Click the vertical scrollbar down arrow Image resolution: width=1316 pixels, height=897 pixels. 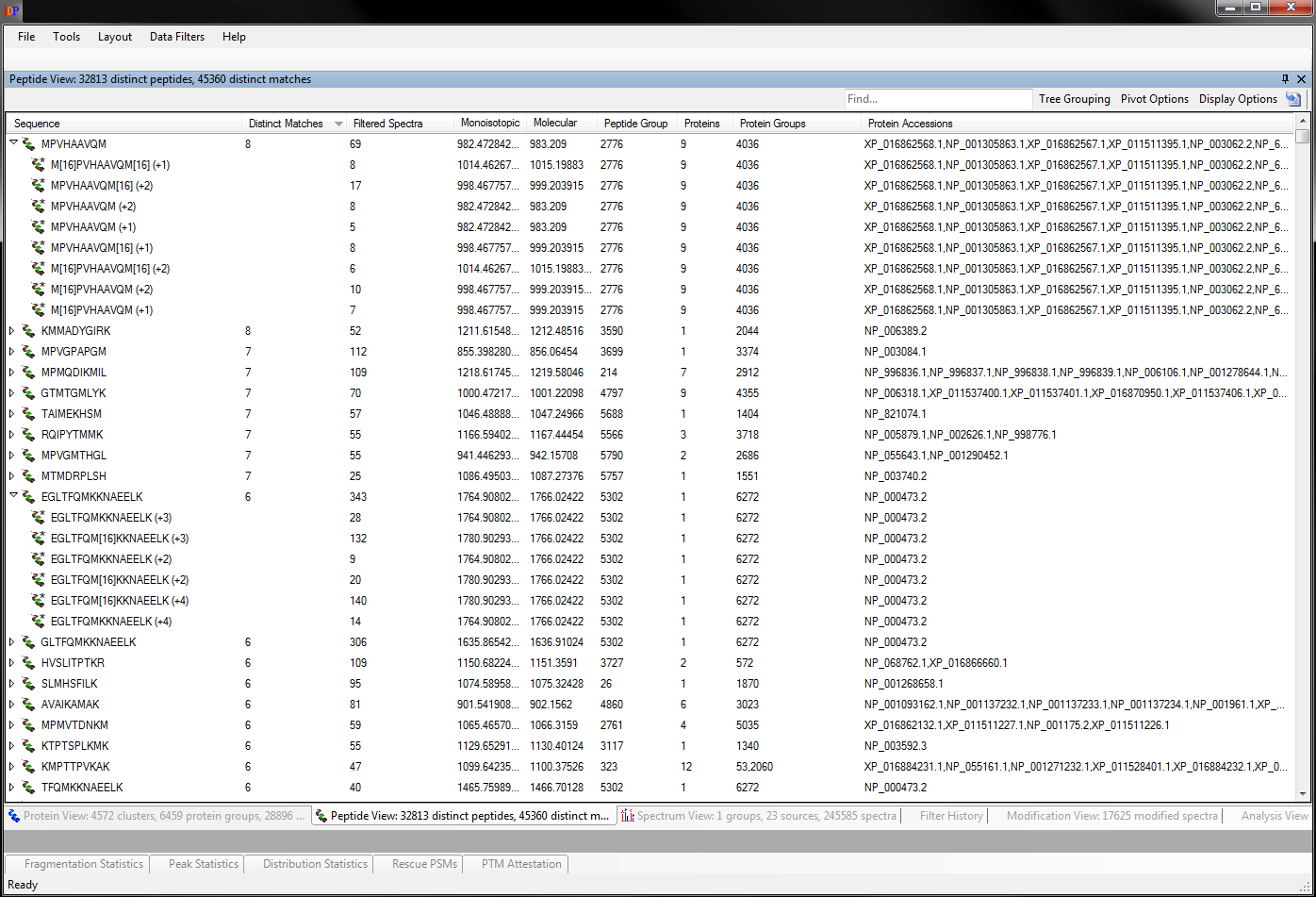pos(1303,794)
